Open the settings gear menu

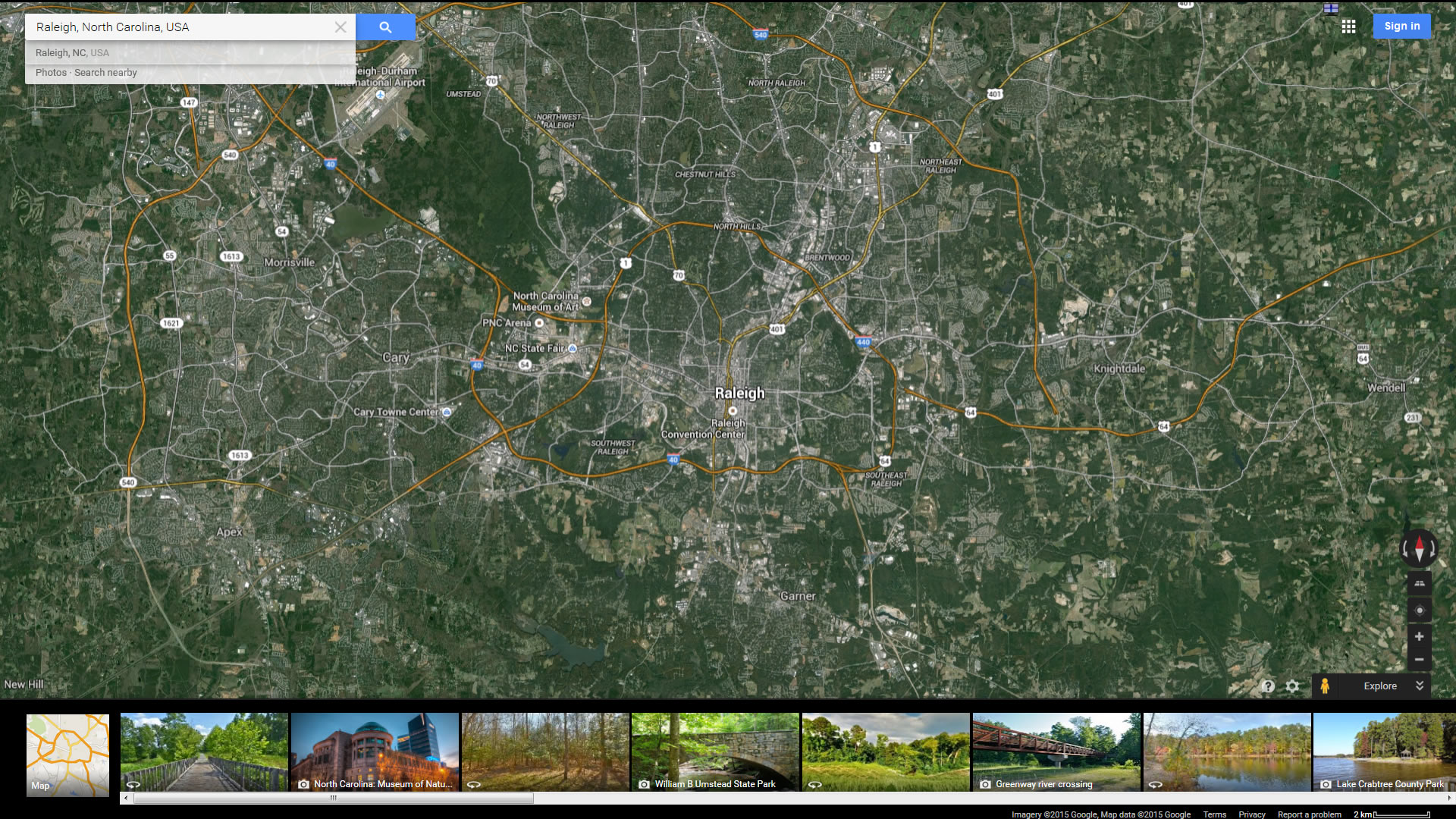tap(1292, 686)
